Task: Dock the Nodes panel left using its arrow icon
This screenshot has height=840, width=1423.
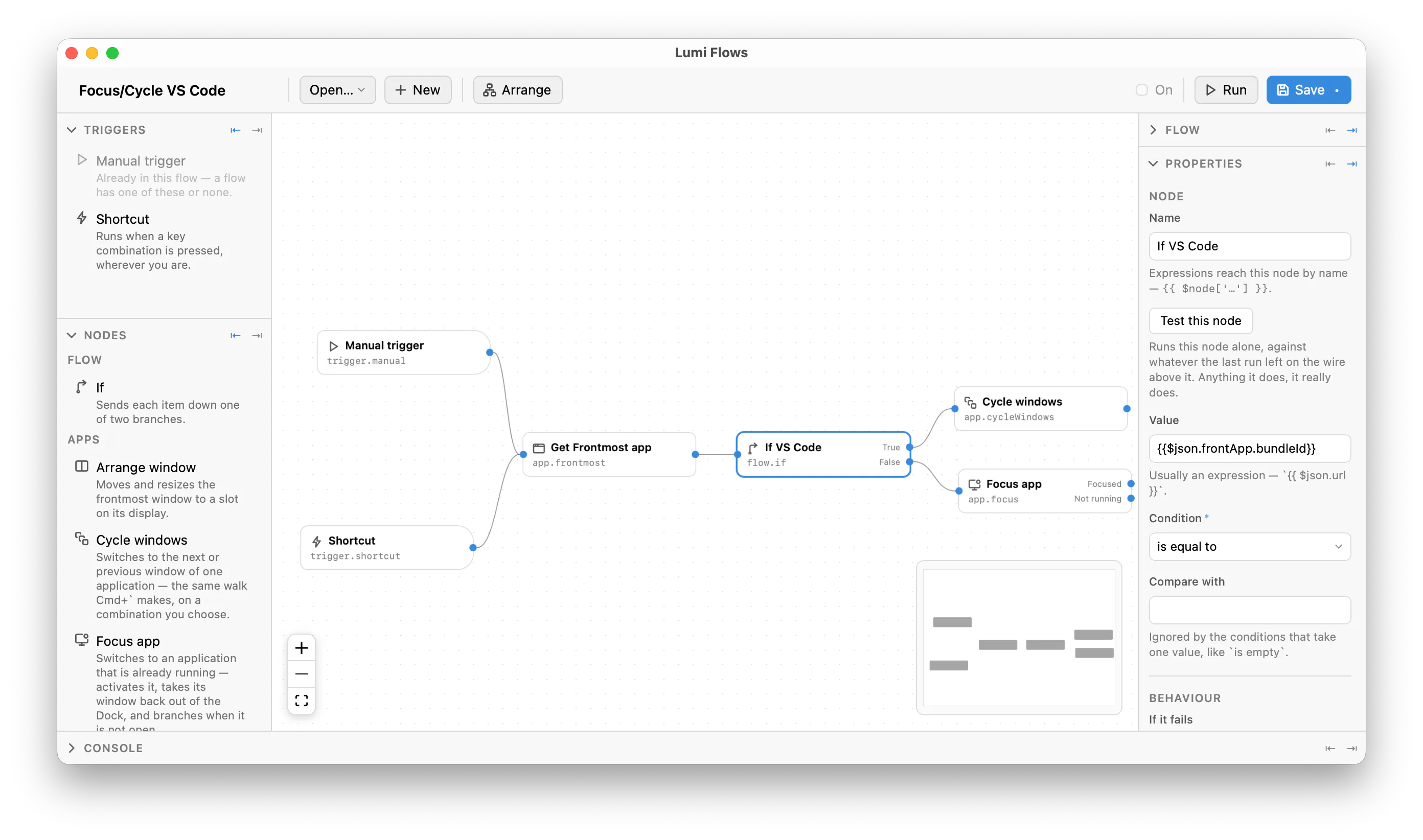Action: pos(235,336)
